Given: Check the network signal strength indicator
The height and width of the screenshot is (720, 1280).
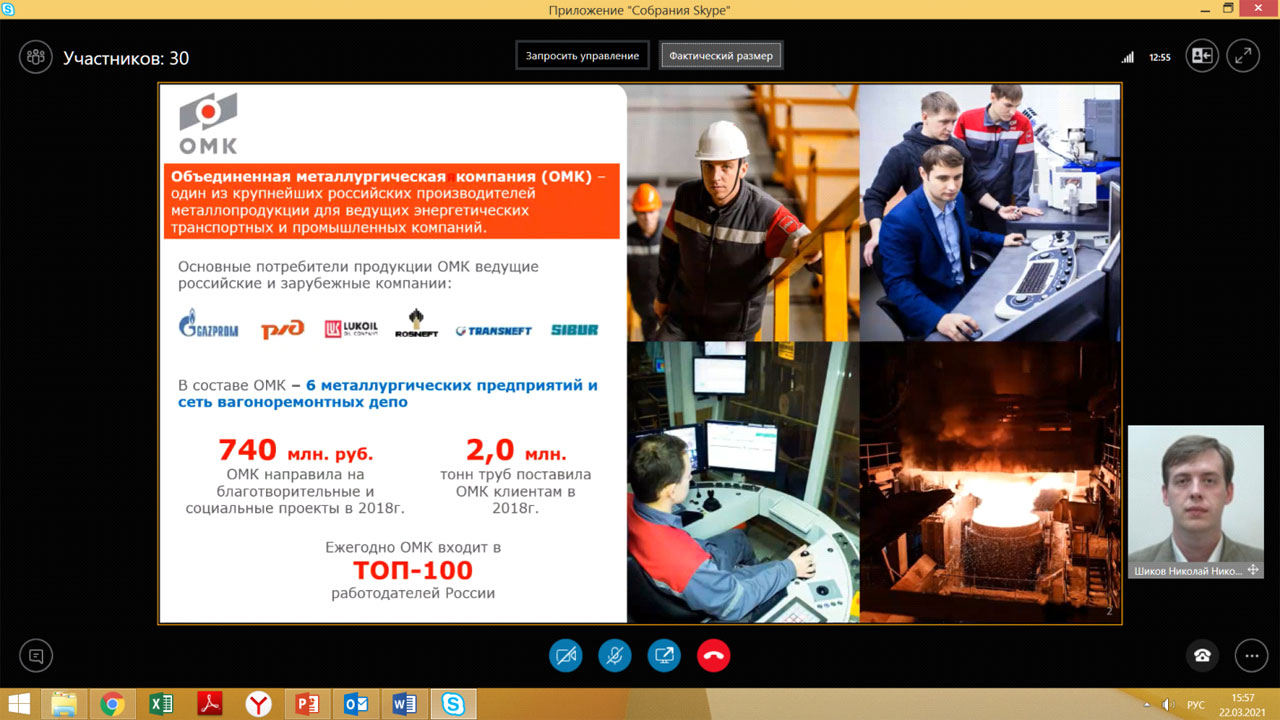Looking at the screenshot, I should pos(1128,57).
